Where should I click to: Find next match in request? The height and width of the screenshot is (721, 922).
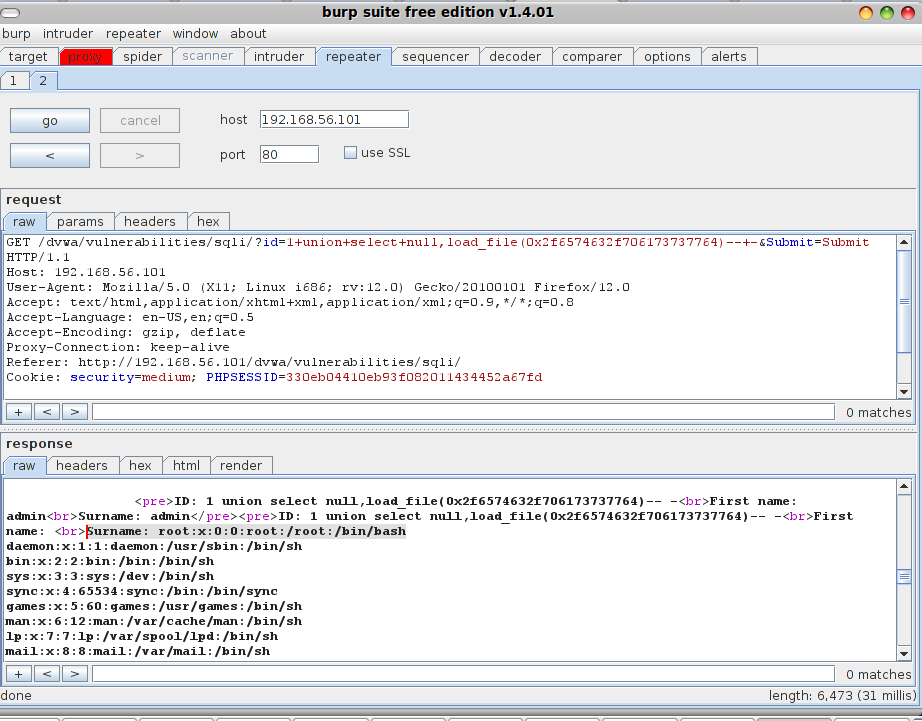(75, 412)
